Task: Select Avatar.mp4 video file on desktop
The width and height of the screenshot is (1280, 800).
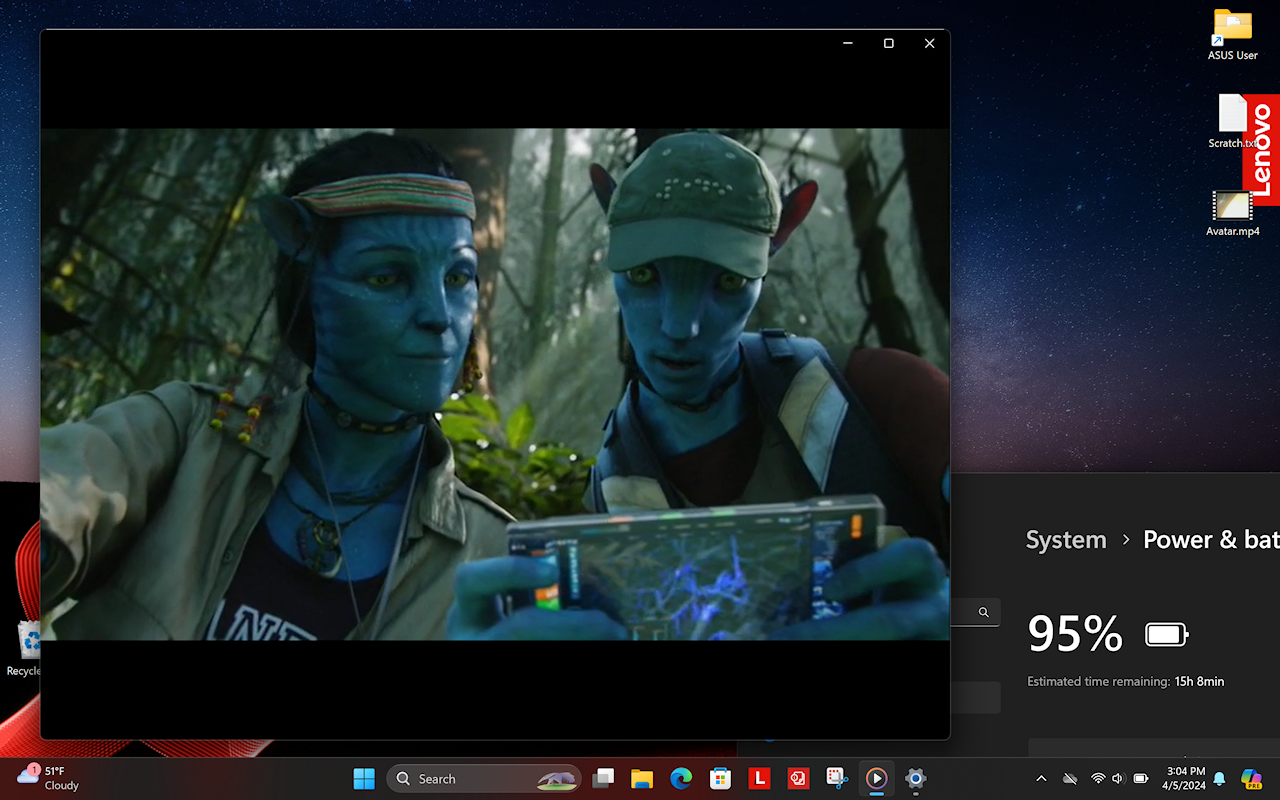Action: point(1233,213)
